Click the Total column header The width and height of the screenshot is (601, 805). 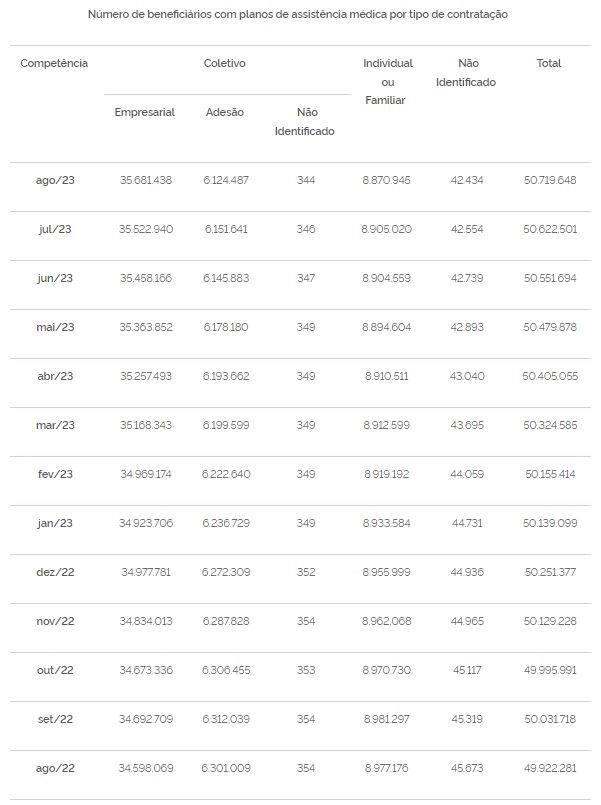(549, 63)
